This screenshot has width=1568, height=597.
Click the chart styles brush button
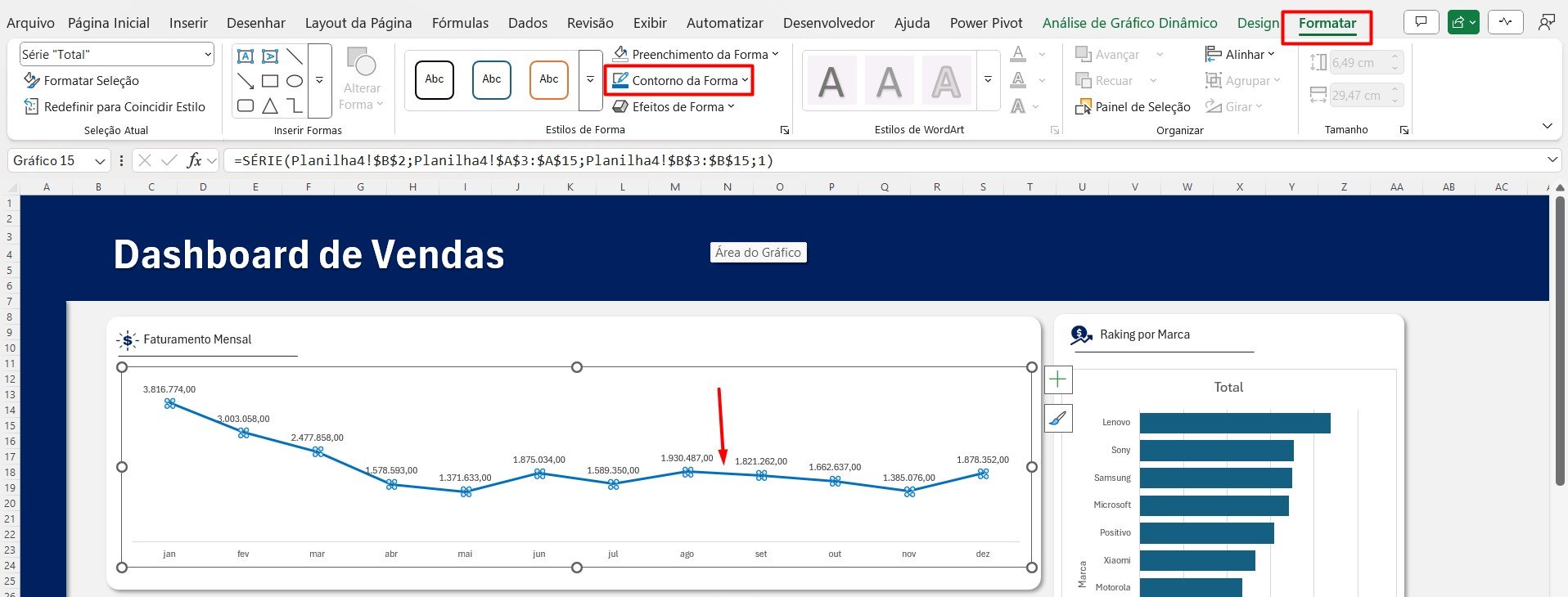1058,419
